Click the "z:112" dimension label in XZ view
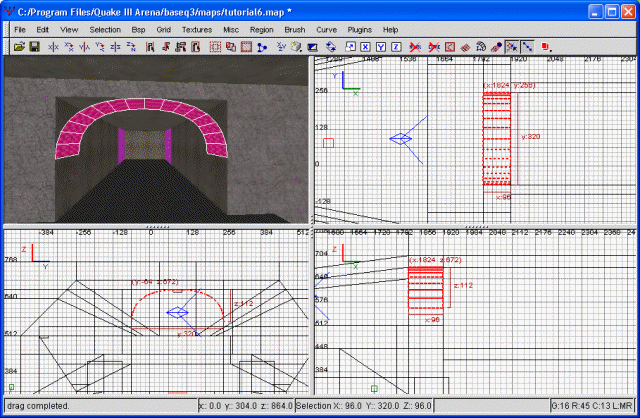Viewport: 640px width, 418px height. tap(463, 285)
